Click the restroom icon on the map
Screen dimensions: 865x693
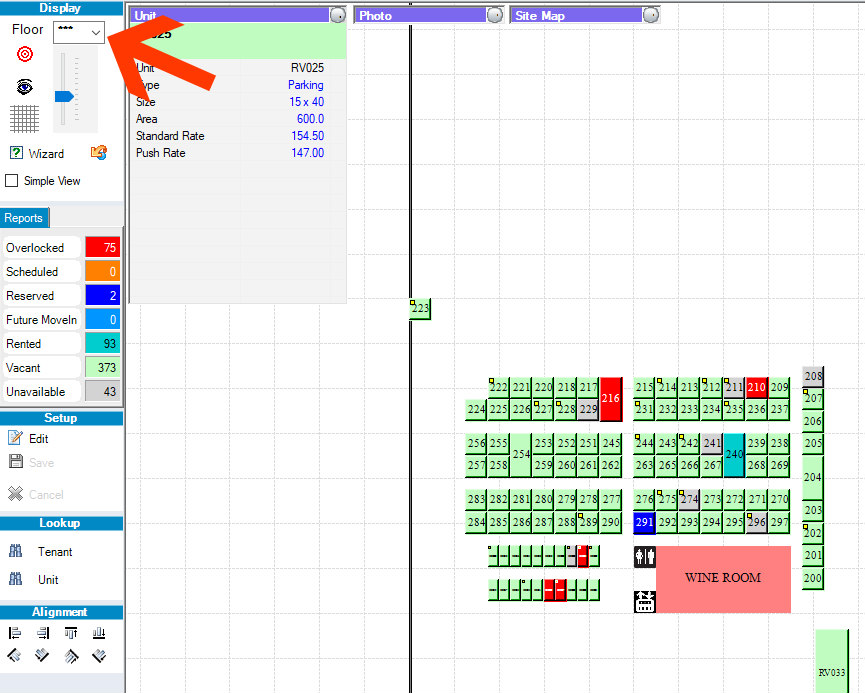pyautogui.click(x=644, y=557)
